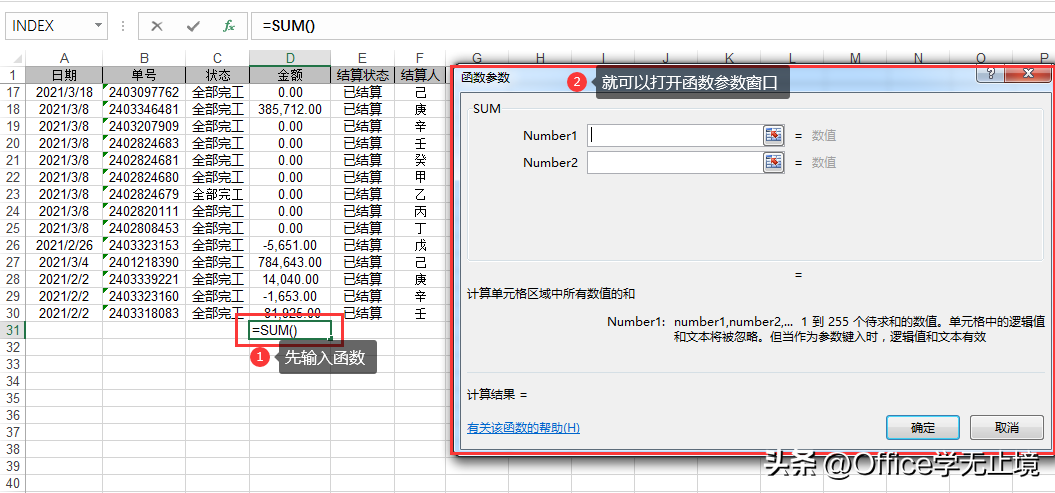This screenshot has width=1055, height=493.
Task: Select column A header
Action: pos(64,59)
